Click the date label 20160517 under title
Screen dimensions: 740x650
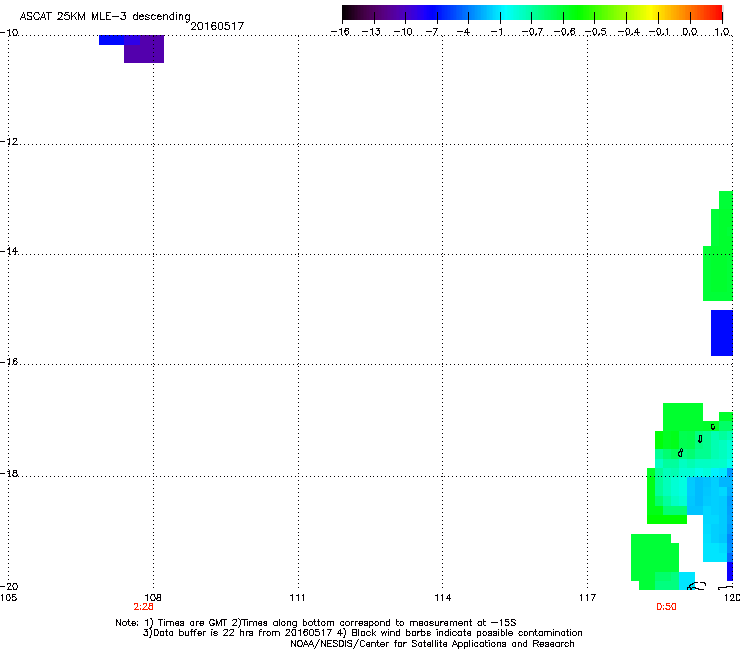tap(217, 26)
